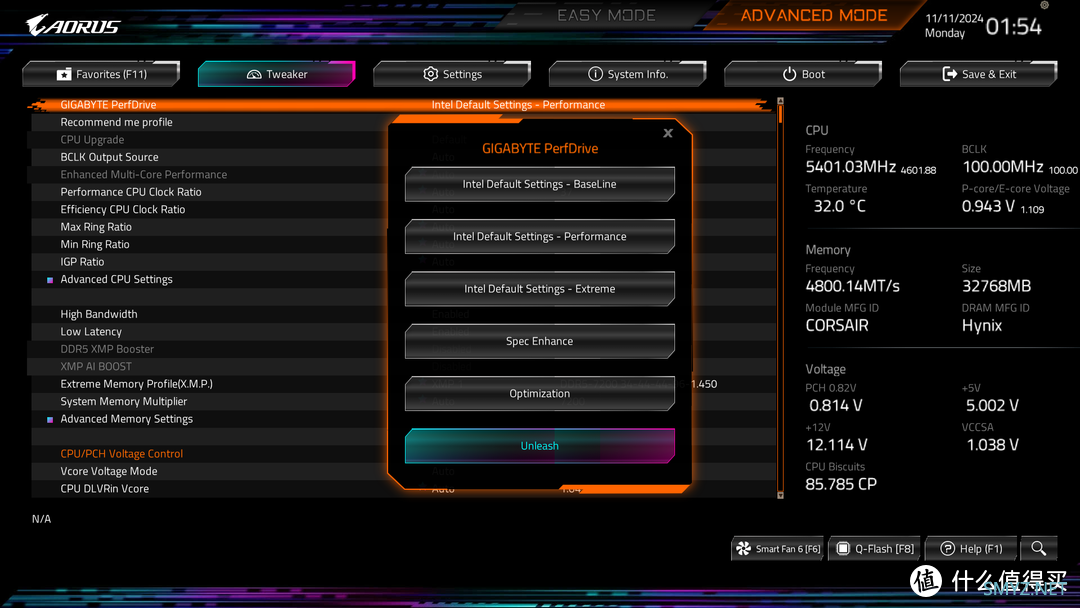Open the Save & Exit tab
The width and height of the screenshot is (1080, 608).
978,74
